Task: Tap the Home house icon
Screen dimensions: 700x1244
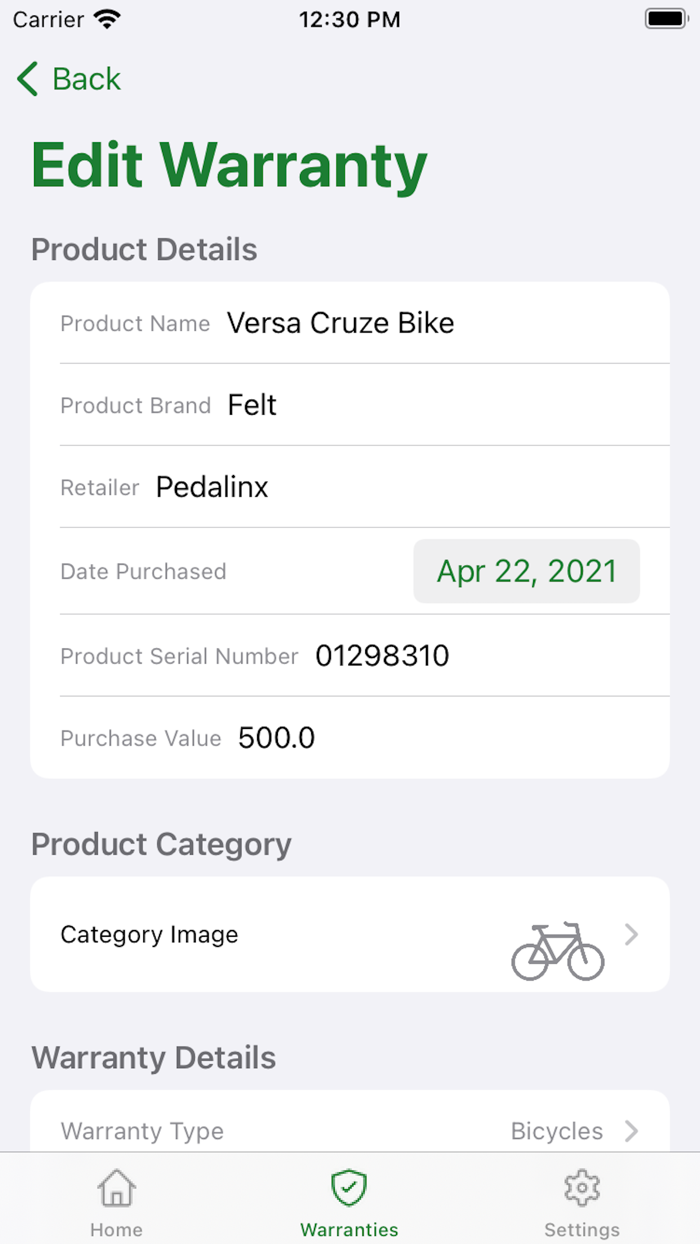Action: tap(116, 1189)
